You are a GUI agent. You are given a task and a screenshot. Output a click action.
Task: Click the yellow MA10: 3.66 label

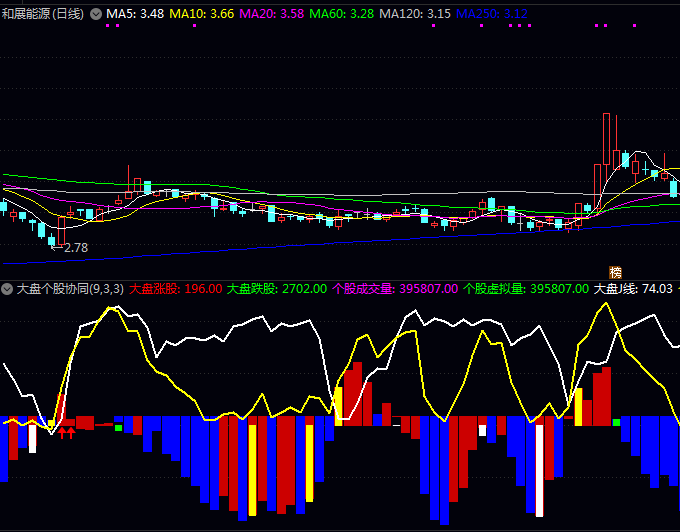[202, 14]
